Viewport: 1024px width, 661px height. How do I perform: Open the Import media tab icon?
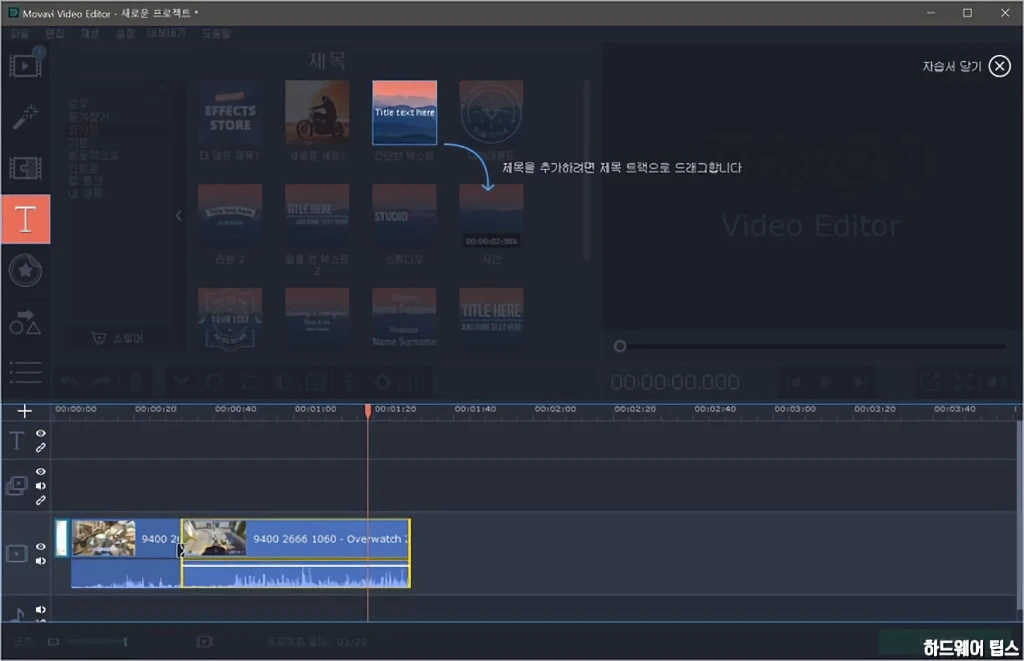[25, 65]
